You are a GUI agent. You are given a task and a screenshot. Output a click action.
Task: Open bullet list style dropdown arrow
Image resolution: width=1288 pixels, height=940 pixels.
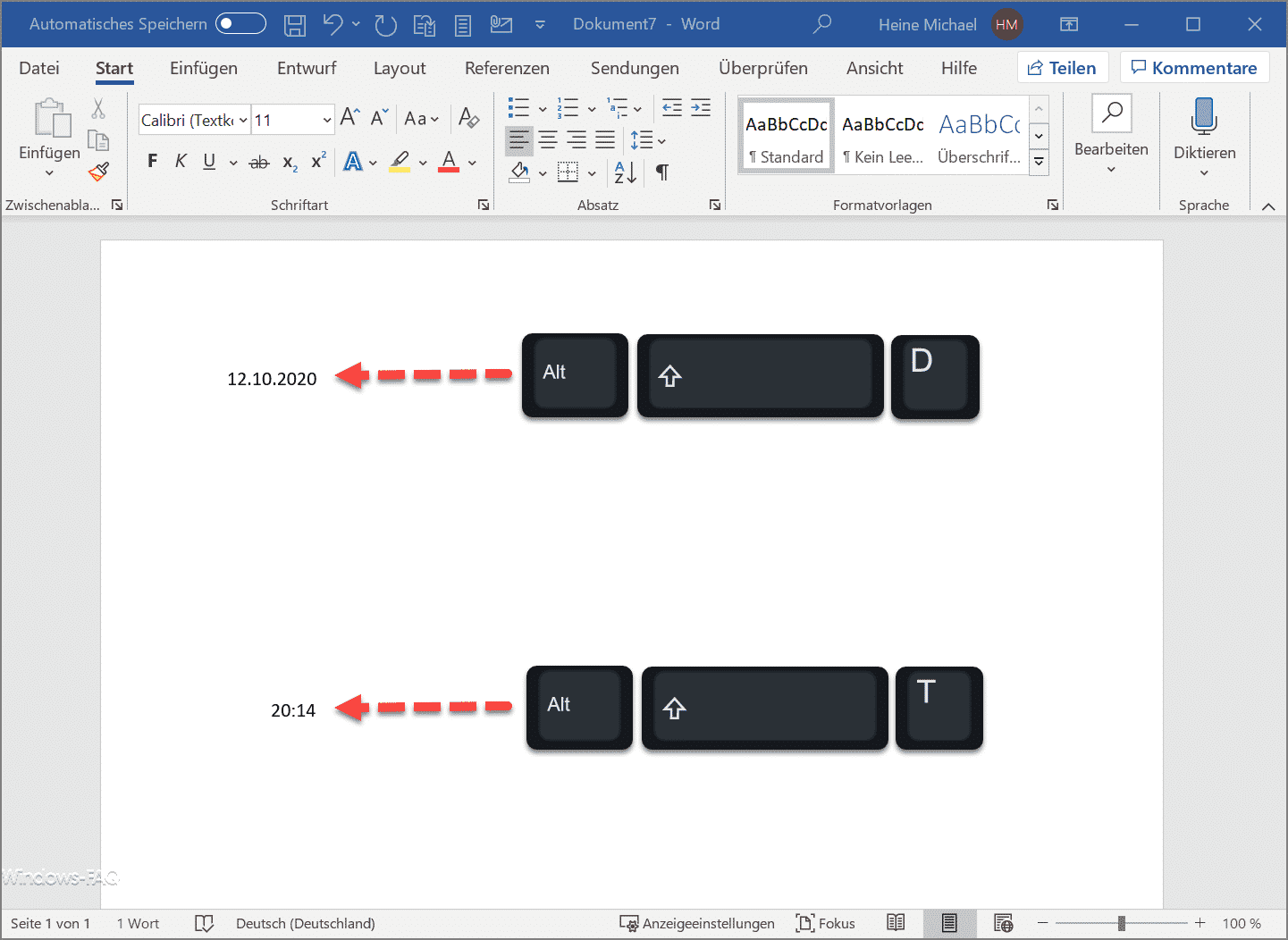click(x=543, y=109)
